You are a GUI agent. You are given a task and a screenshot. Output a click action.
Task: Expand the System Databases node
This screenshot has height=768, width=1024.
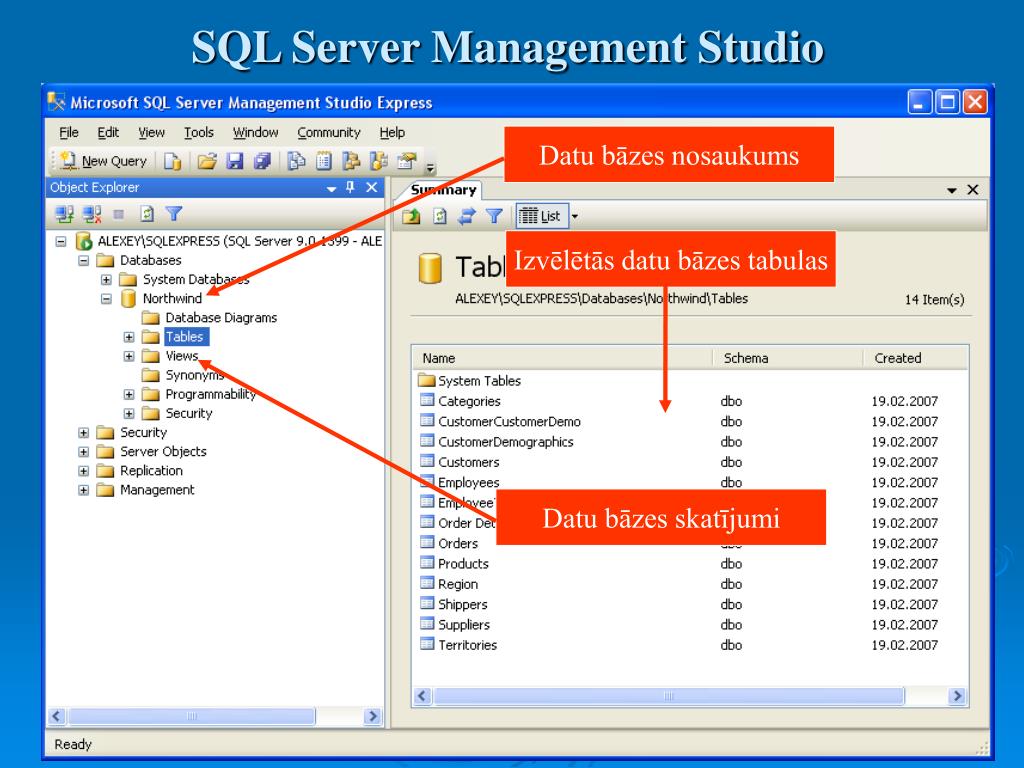106,280
